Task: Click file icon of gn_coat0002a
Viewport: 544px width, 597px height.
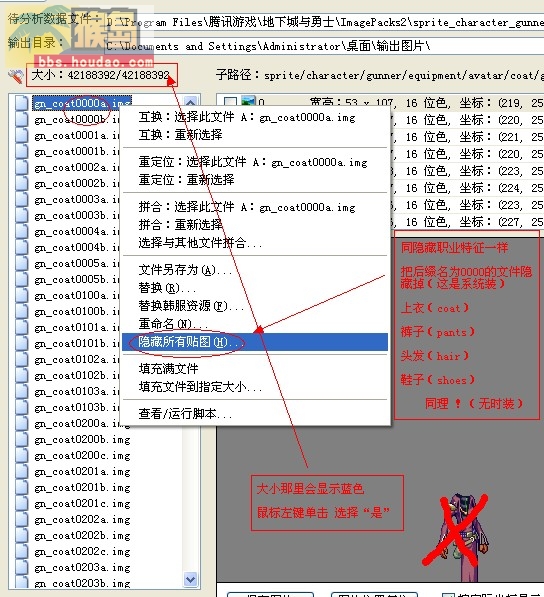Action: 21,167
